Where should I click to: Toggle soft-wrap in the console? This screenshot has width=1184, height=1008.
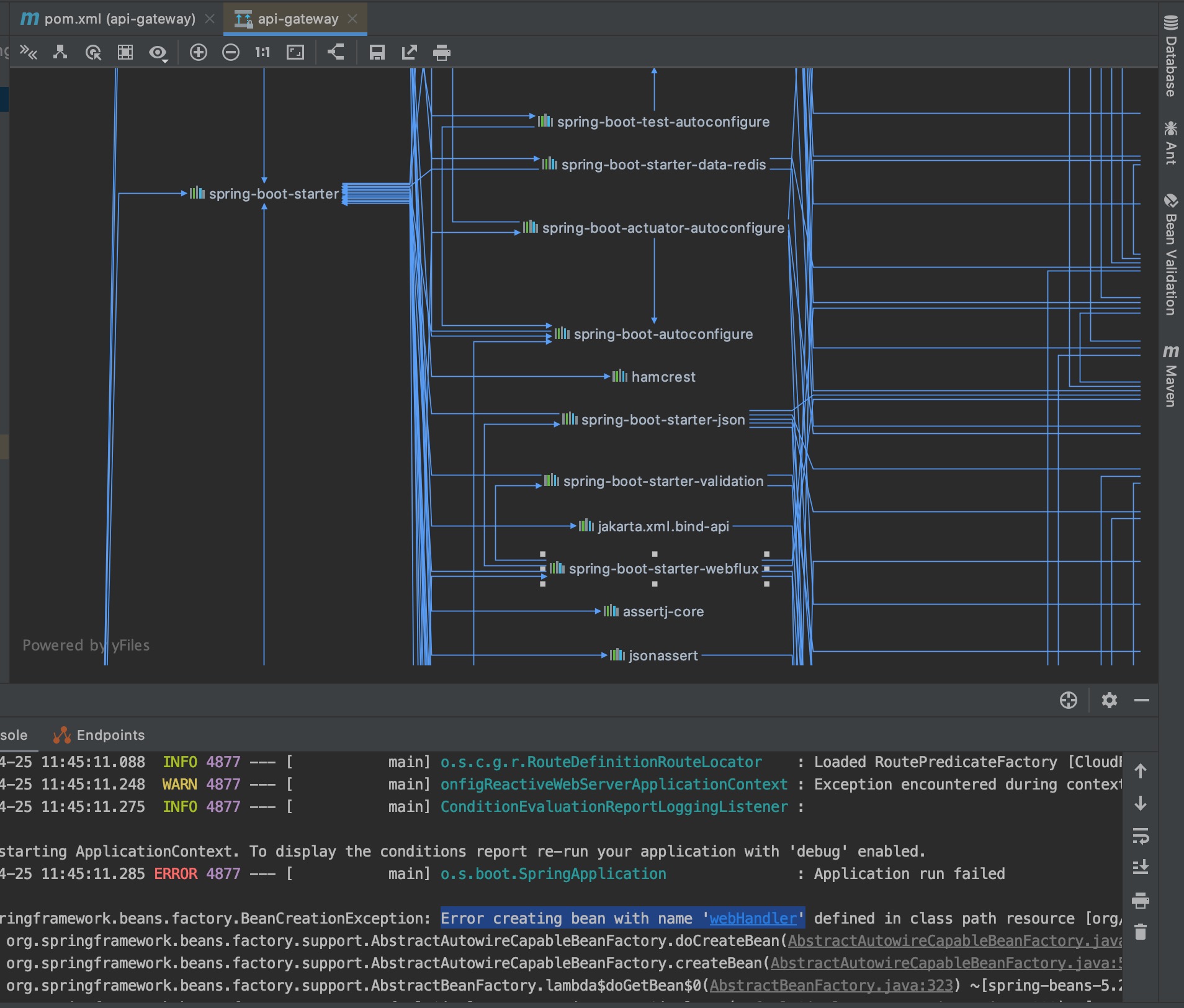coord(1141,835)
